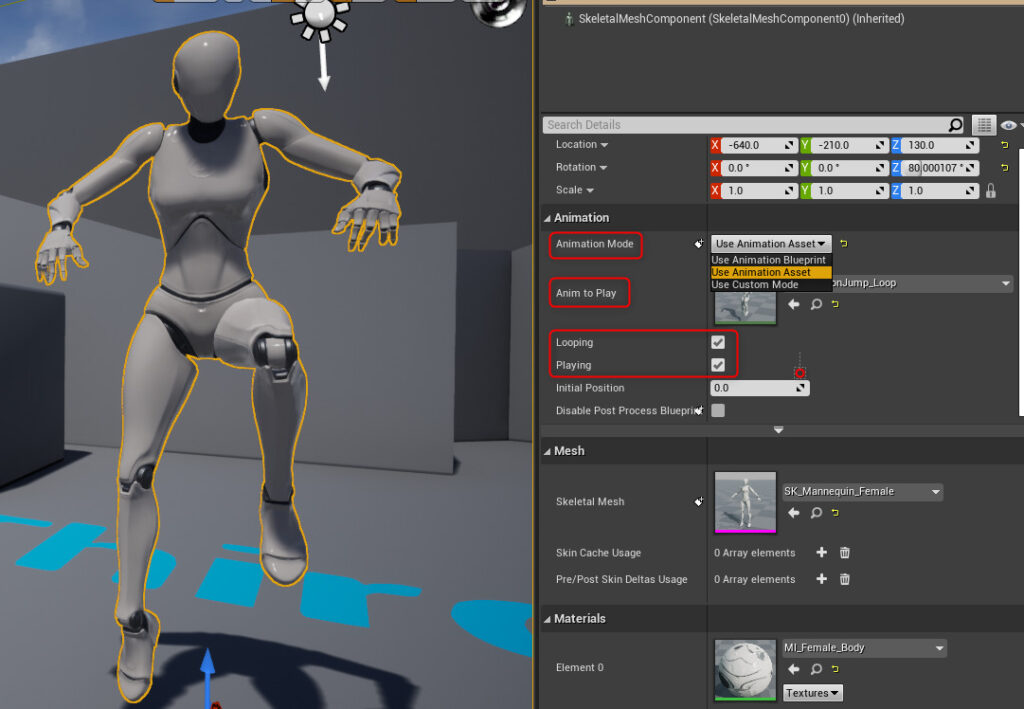Open the Scale type dropdown arrow
This screenshot has height=709, width=1024.
pos(590,191)
